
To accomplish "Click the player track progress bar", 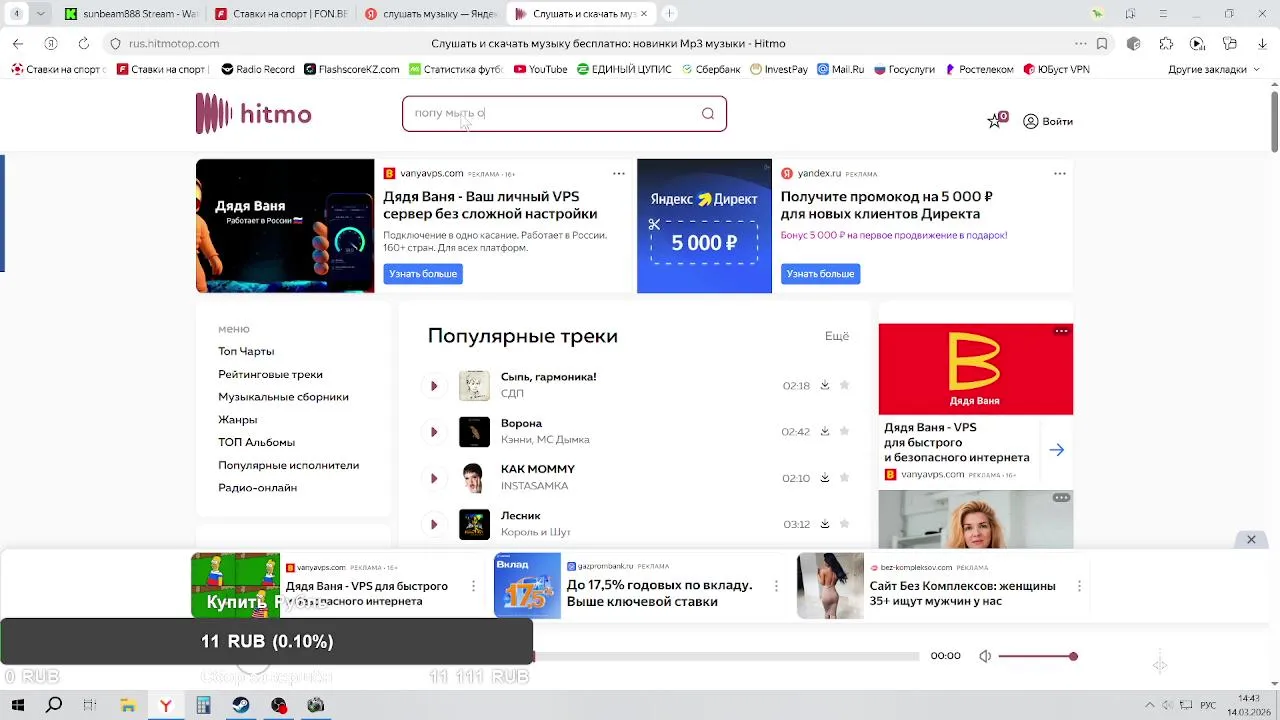I will point(726,656).
